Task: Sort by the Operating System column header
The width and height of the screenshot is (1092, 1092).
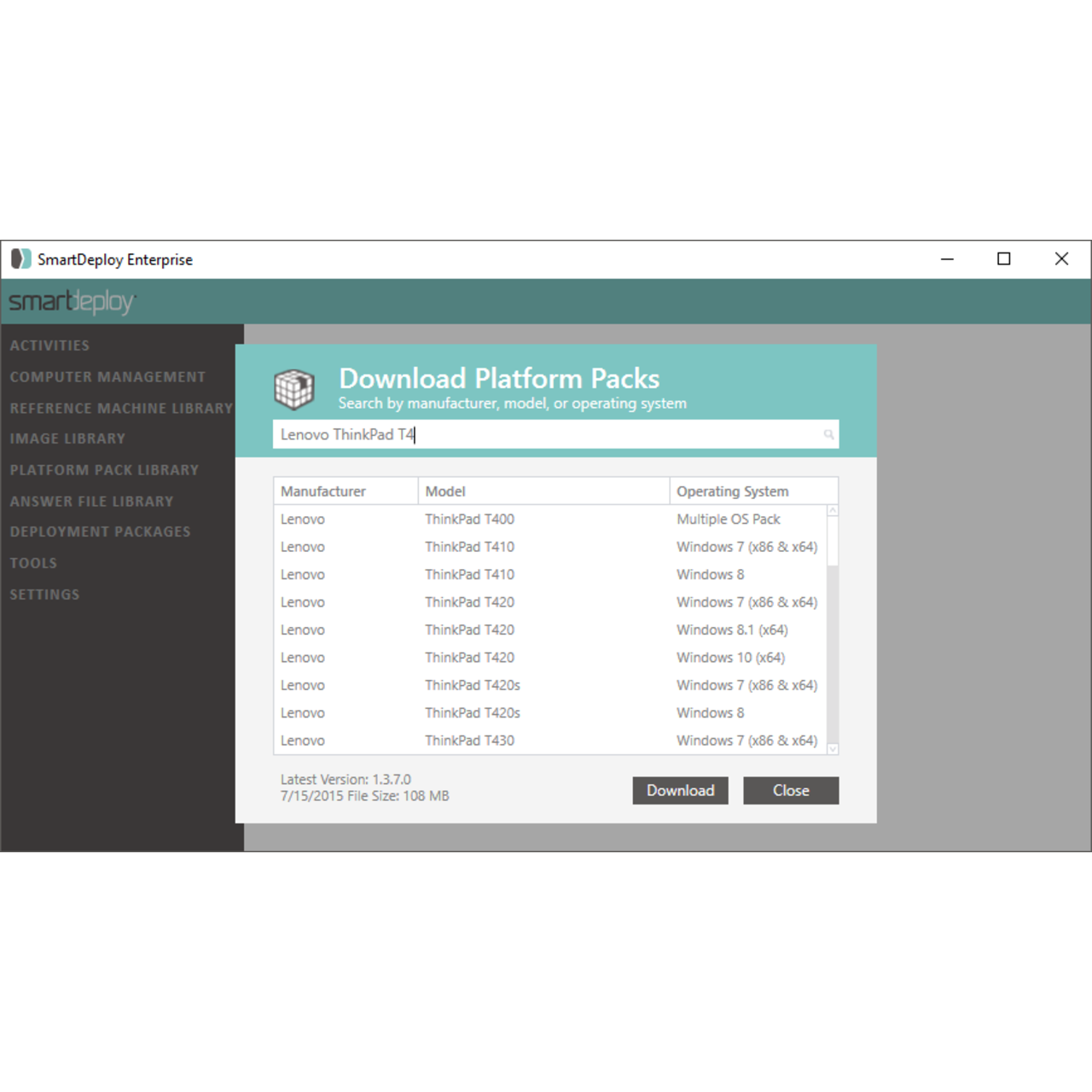Action: point(732,491)
